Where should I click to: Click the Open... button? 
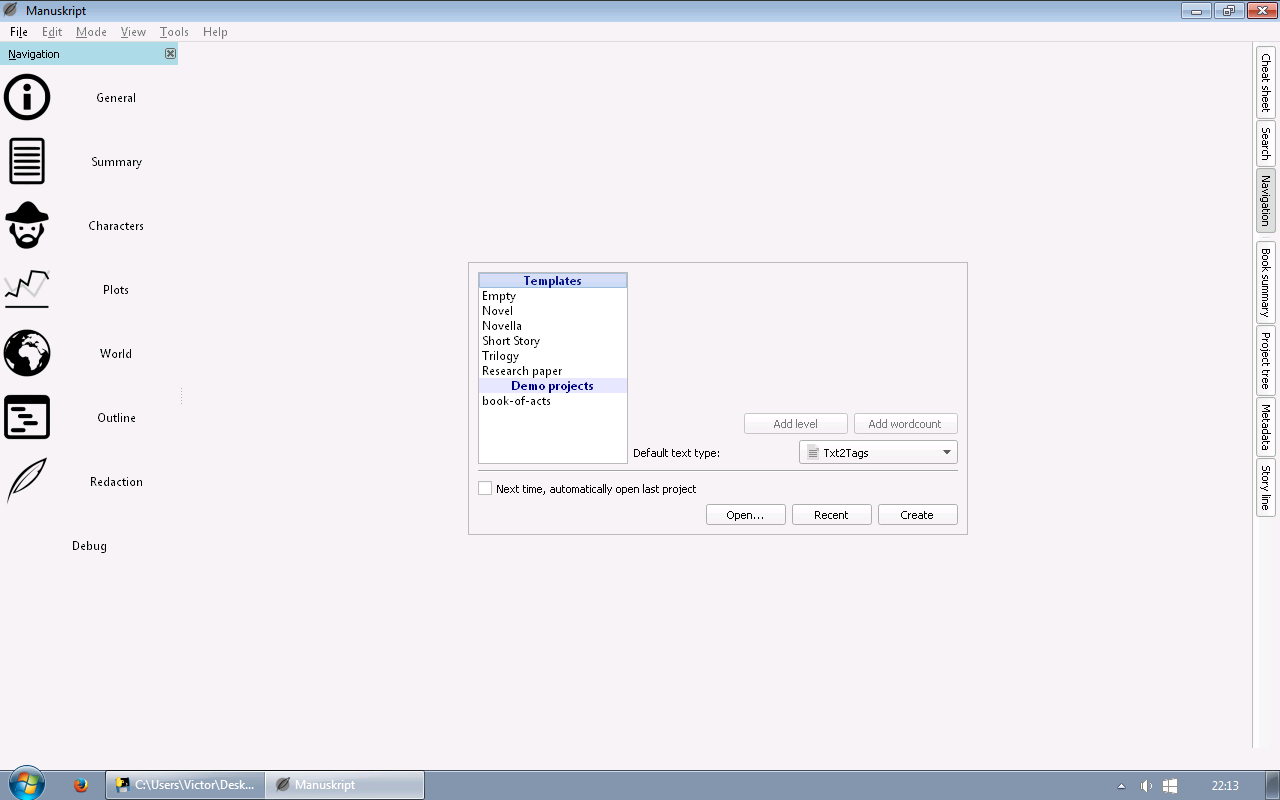(x=746, y=515)
